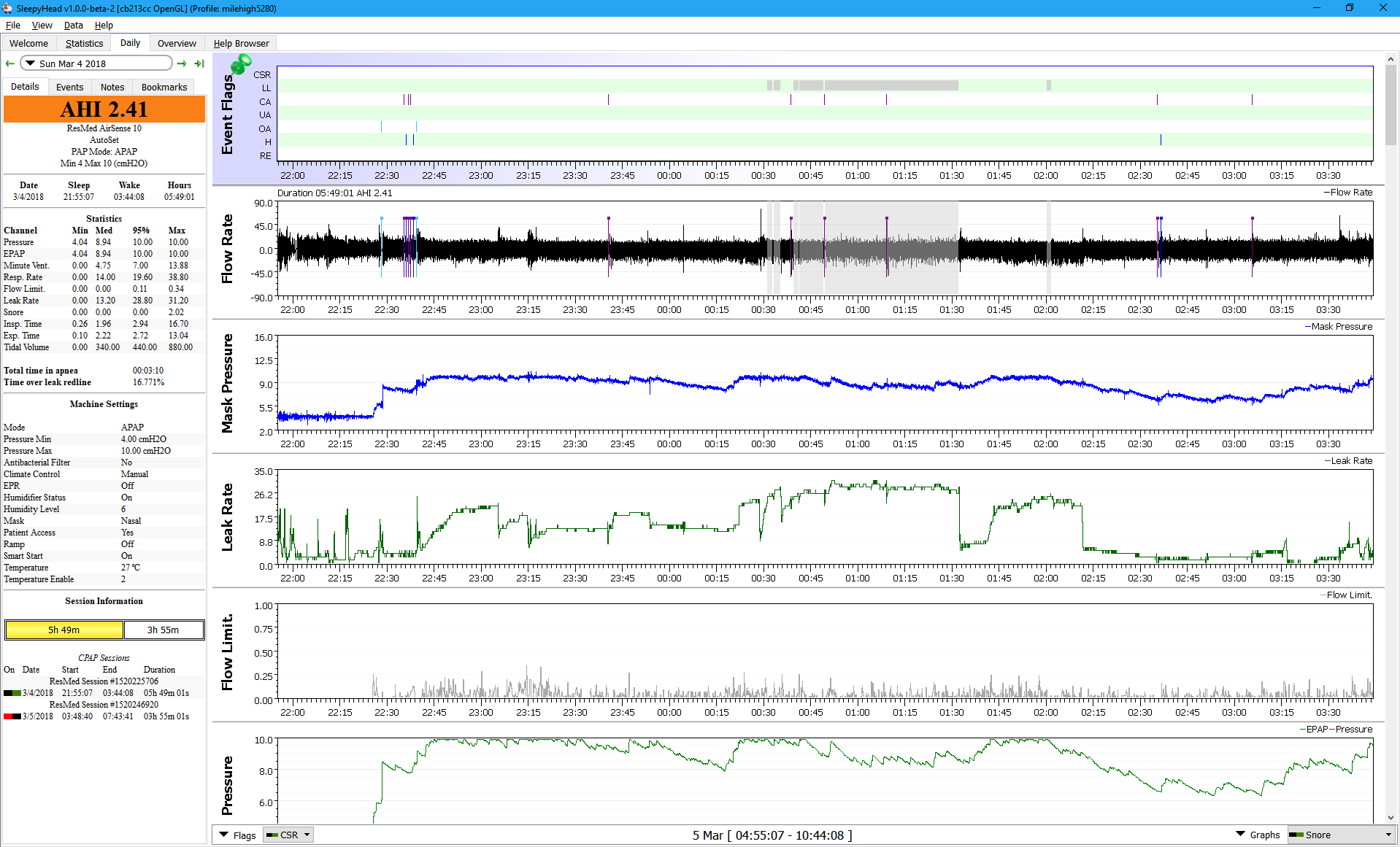Open the Help Browser tab
The width and height of the screenshot is (1400, 847).
point(241,43)
